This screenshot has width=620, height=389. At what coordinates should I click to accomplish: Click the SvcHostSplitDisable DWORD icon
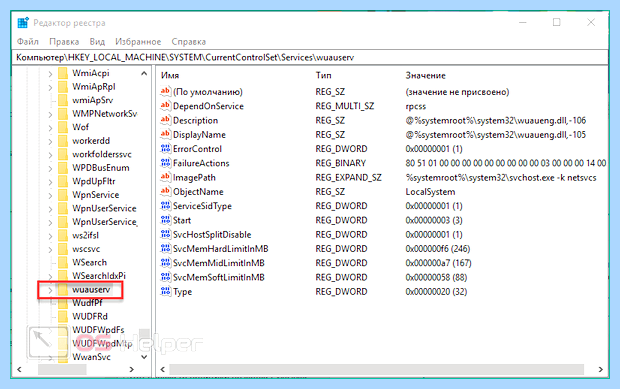165,234
